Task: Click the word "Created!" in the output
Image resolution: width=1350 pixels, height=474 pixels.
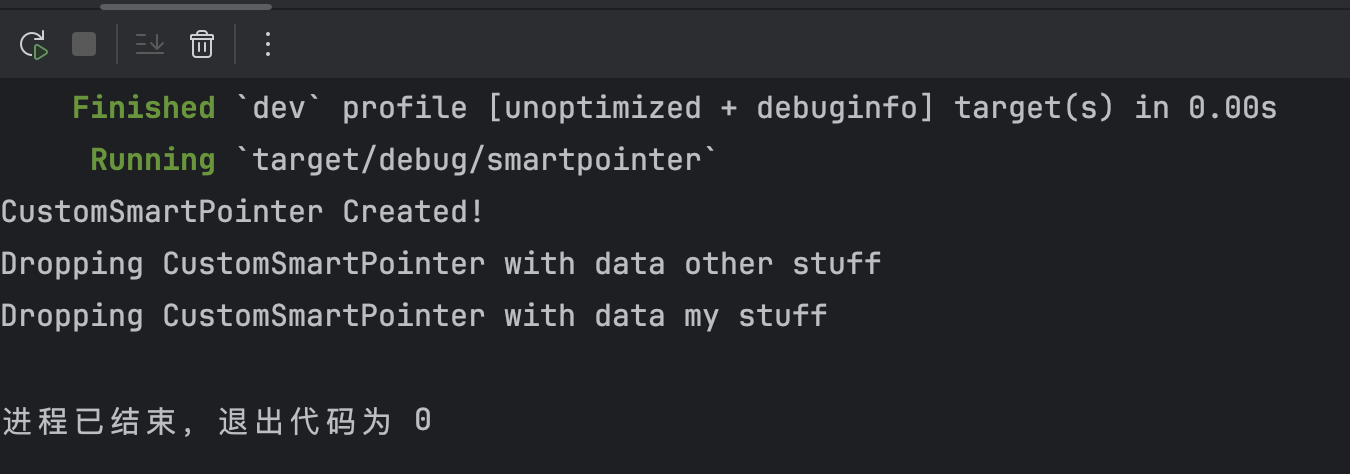Action: pyautogui.click(x=413, y=212)
